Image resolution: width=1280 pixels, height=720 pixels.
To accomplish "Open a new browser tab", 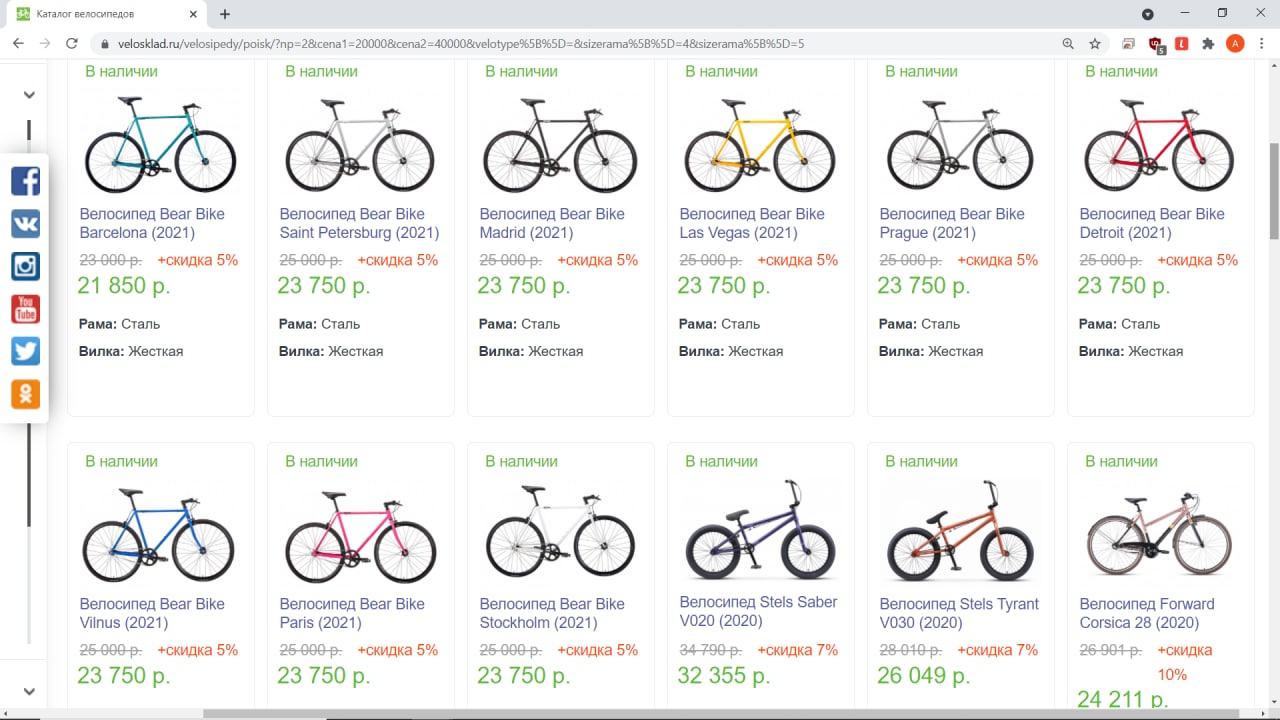I will [x=225, y=14].
